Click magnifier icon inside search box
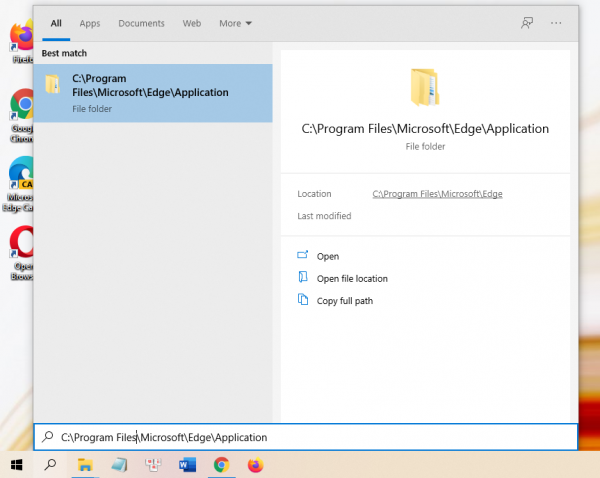The width and height of the screenshot is (600, 478). tap(48, 436)
